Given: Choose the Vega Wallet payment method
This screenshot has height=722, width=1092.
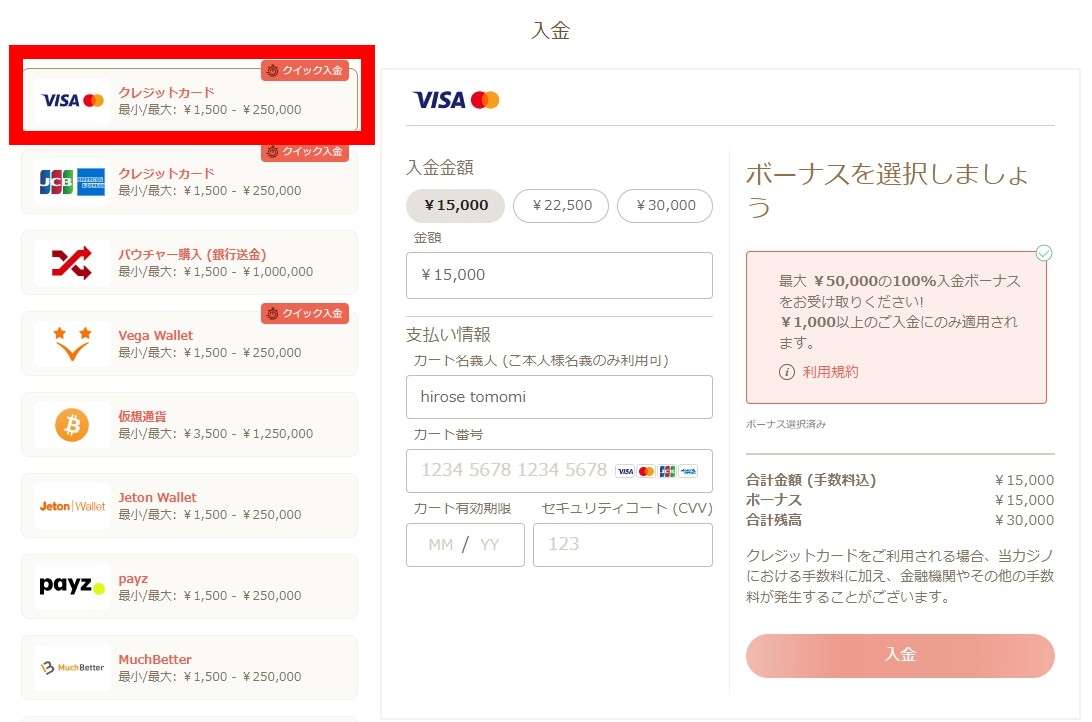Looking at the screenshot, I should point(190,344).
